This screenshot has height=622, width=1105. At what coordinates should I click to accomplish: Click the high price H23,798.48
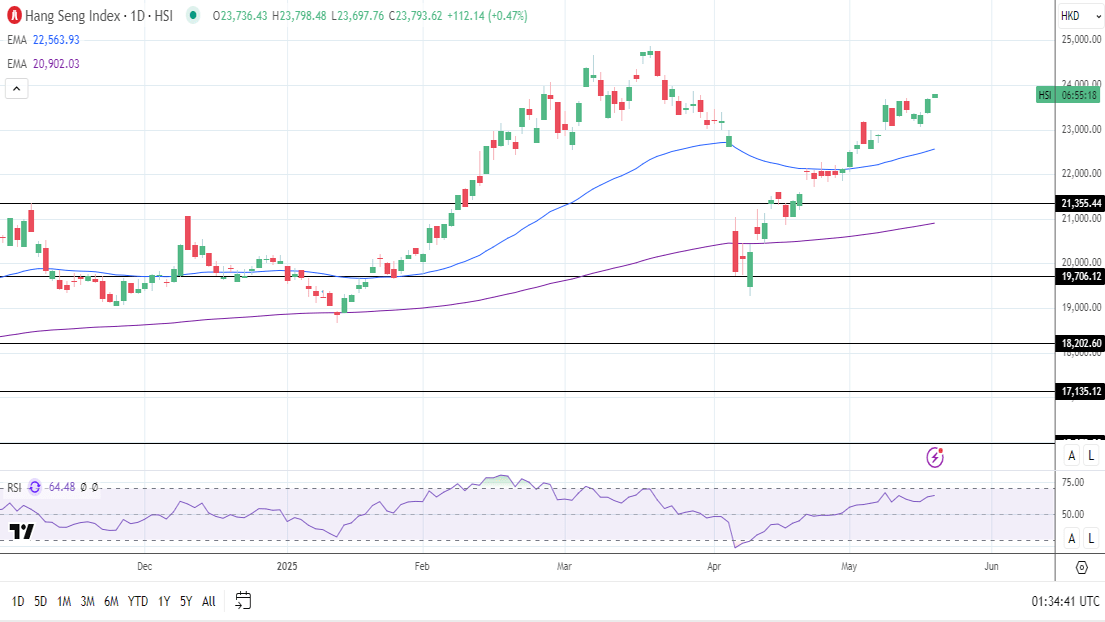[299, 15]
